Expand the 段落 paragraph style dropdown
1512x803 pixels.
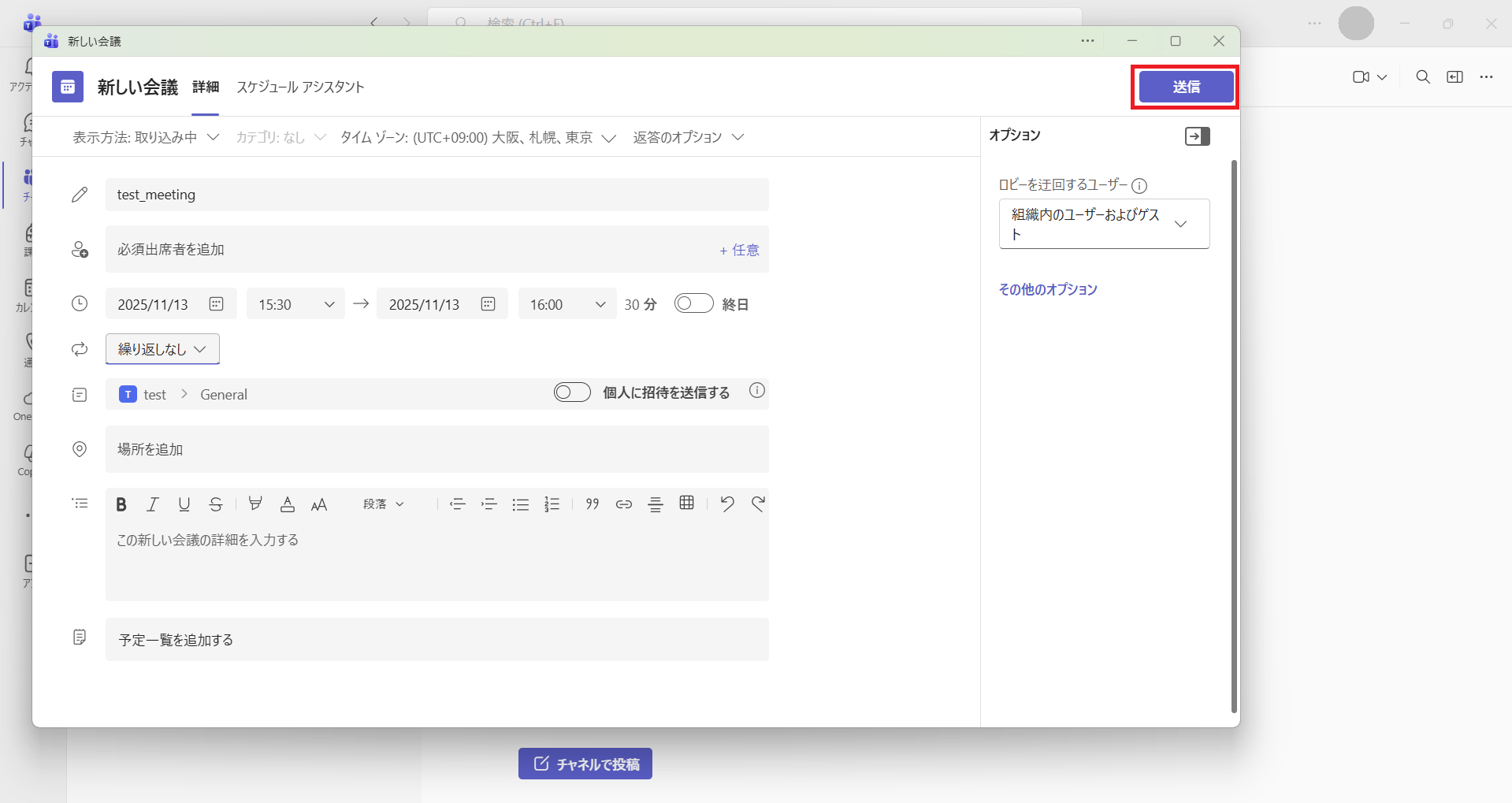pos(384,504)
